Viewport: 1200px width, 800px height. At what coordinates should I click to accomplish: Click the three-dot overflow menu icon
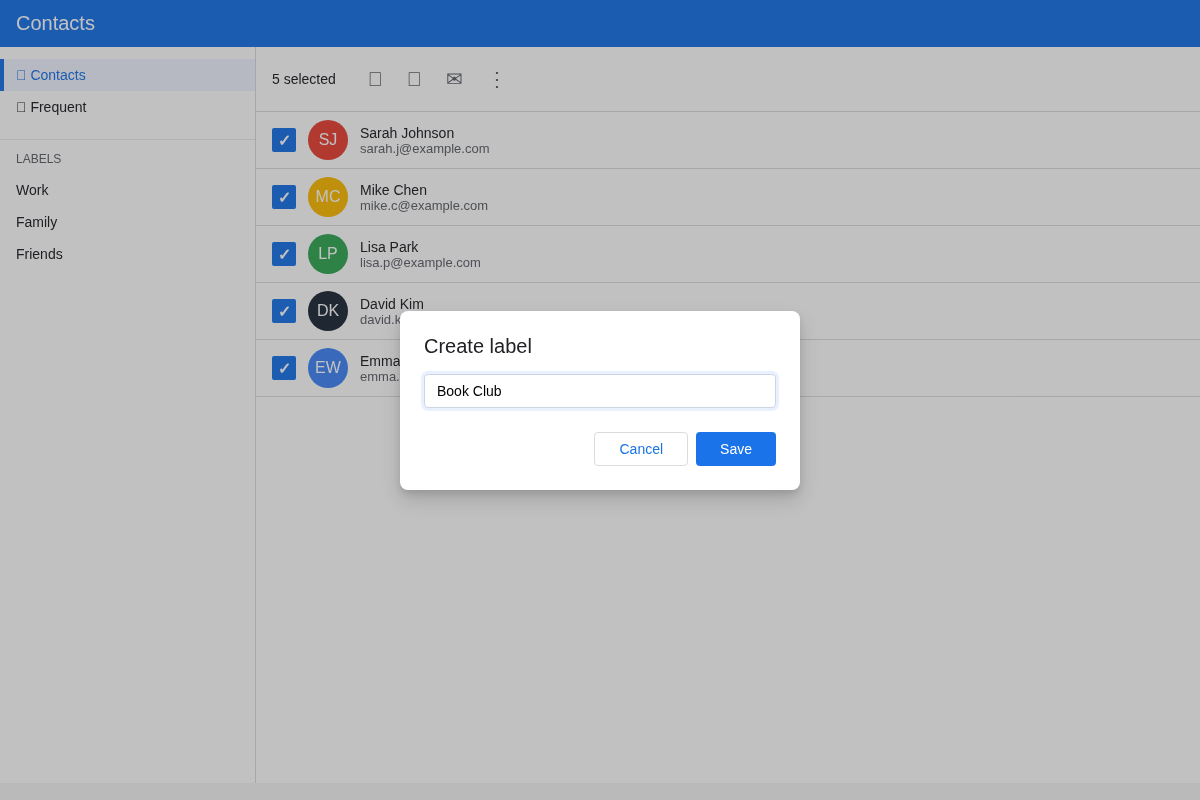(x=497, y=78)
